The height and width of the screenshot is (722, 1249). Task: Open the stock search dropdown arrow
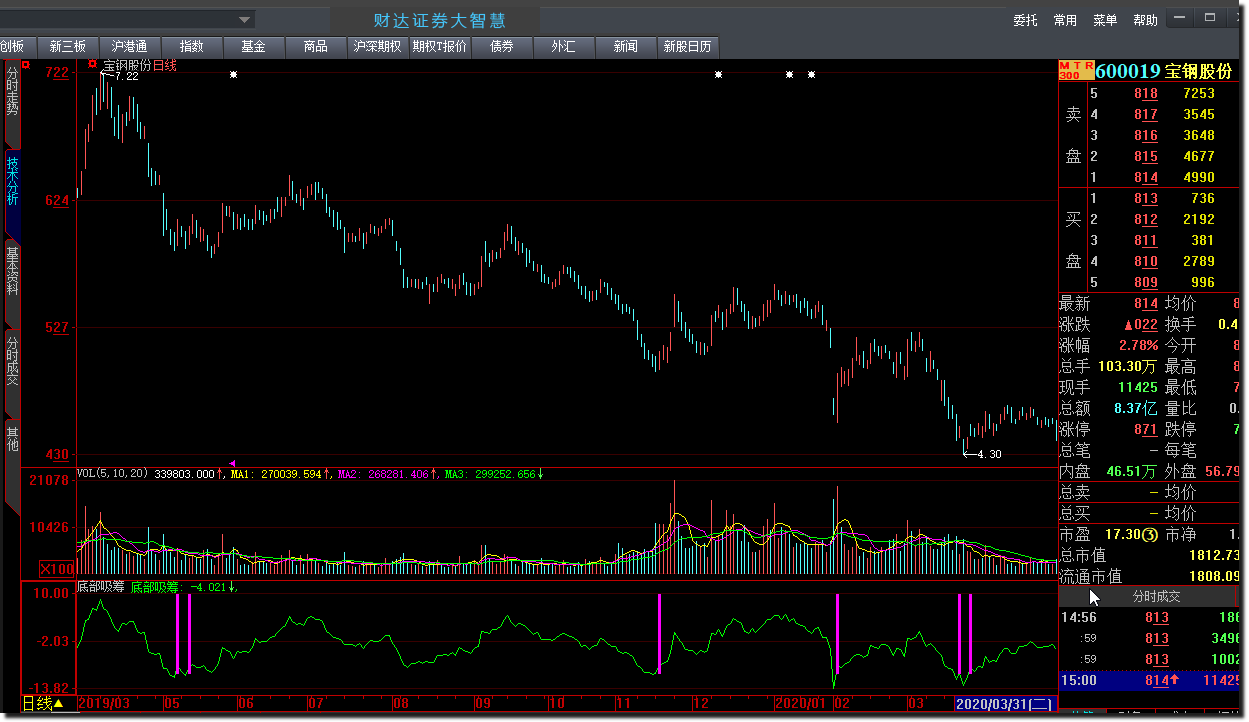click(245, 19)
